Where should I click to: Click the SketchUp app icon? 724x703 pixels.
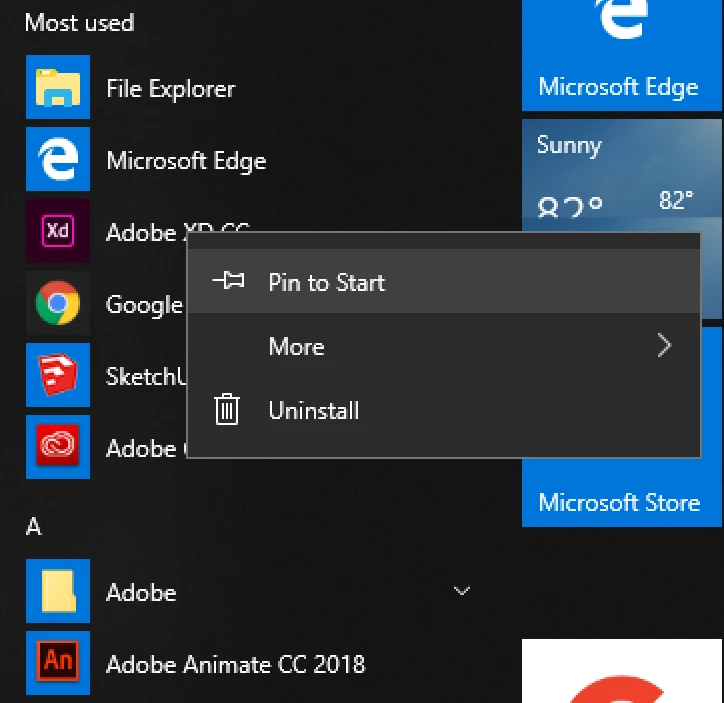58,375
